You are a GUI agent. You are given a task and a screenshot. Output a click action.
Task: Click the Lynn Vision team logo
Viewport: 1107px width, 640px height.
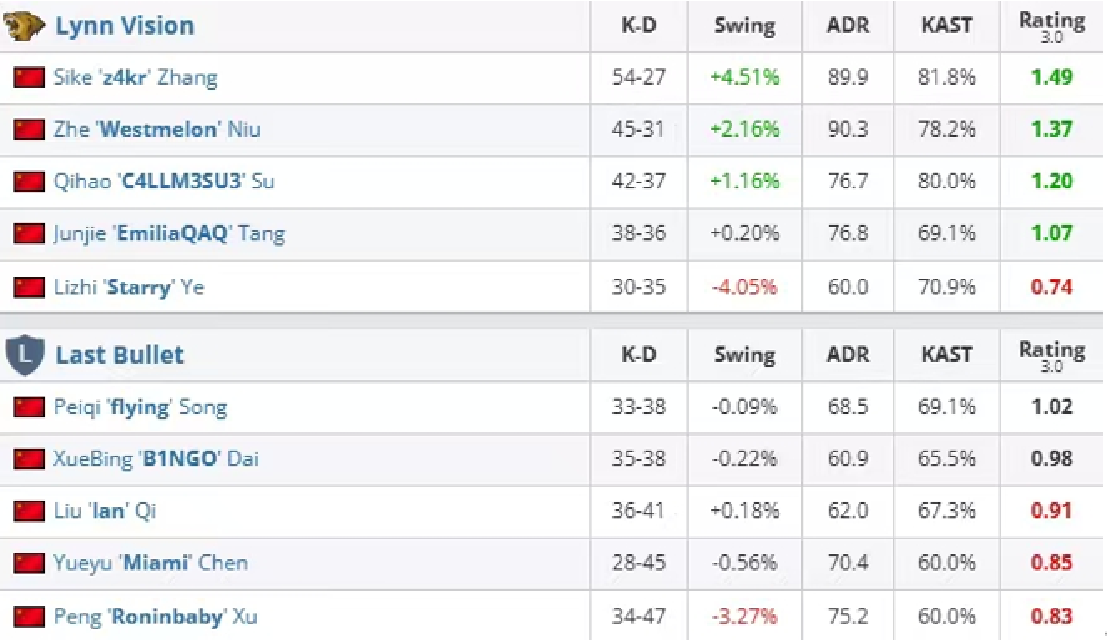coord(24,26)
